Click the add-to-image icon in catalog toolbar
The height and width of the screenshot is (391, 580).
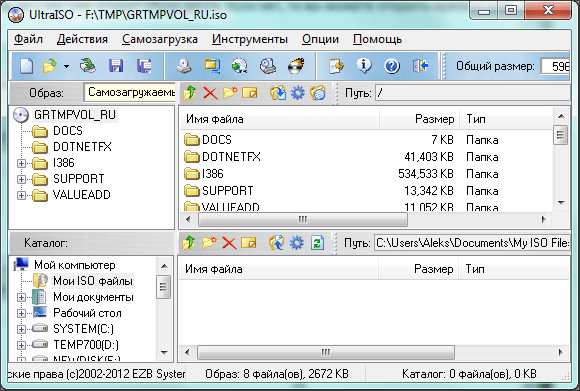[x=277, y=243]
